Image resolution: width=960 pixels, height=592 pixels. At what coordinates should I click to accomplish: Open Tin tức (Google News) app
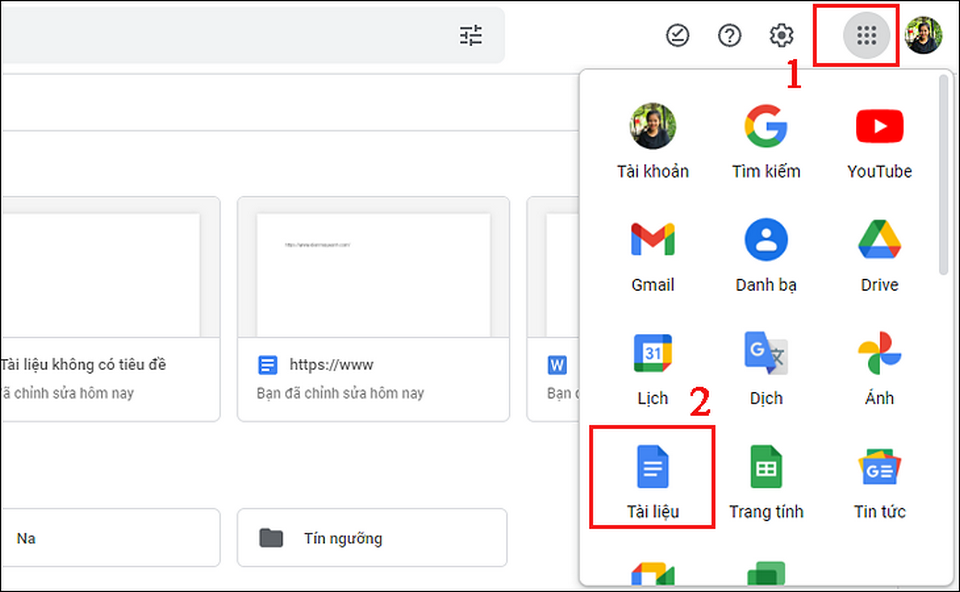click(x=879, y=478)
